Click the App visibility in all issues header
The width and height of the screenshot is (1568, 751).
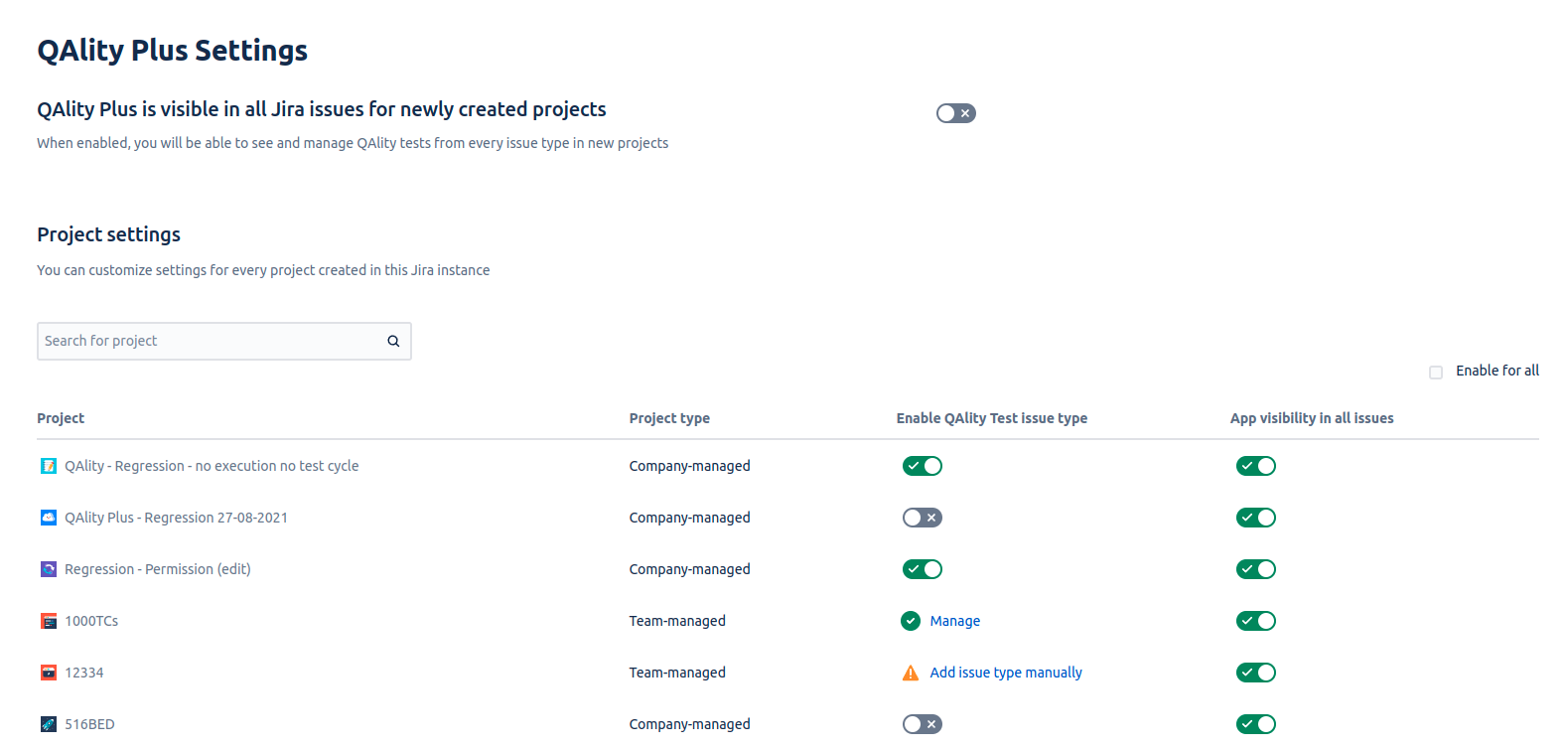click(1312, 418)
